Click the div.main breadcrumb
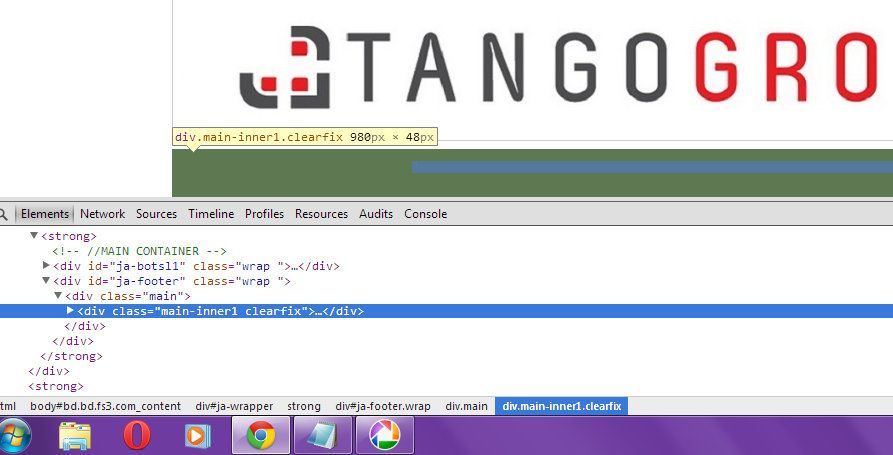The height and width of the screenshot is (455, 893). coord(466,407)
